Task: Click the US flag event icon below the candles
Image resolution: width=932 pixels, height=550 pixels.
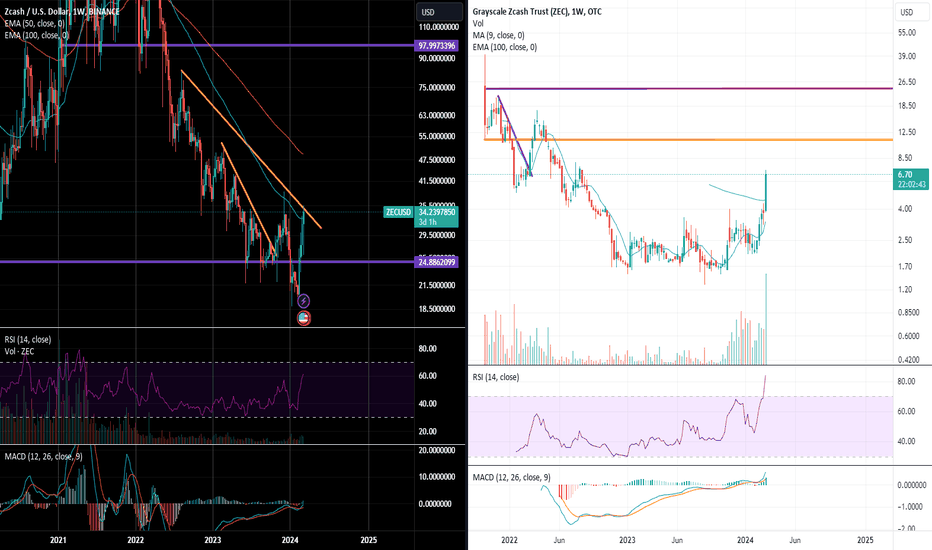Action: pyautogui.click(x=304, y=318)
